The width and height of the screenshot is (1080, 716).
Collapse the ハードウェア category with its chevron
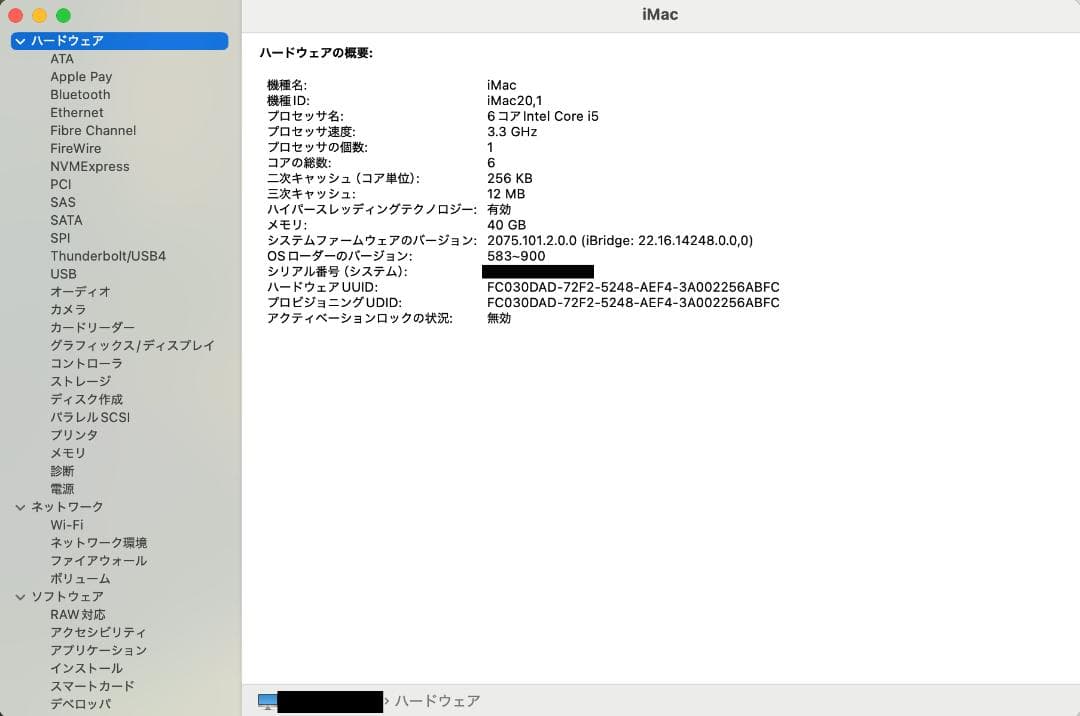[21, 41]
